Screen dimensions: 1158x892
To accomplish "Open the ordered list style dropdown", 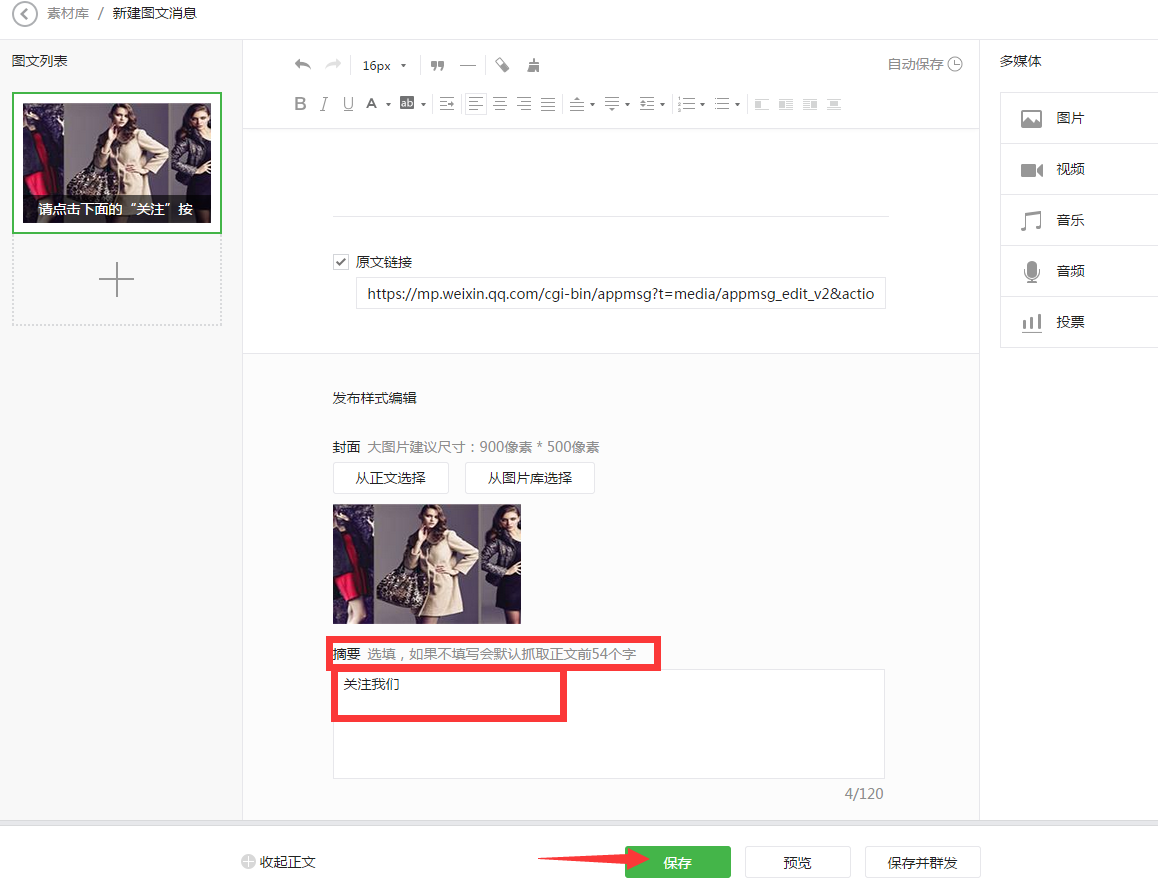I will point(703,104).
